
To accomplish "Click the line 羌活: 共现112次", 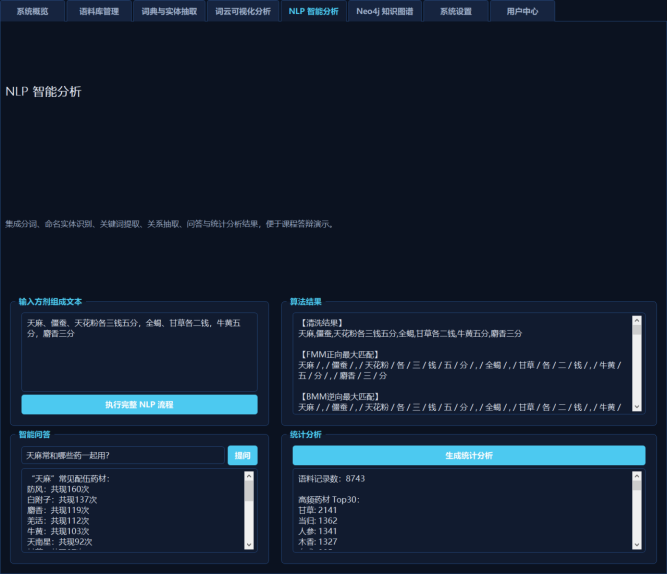I will (x=58, y=521).
